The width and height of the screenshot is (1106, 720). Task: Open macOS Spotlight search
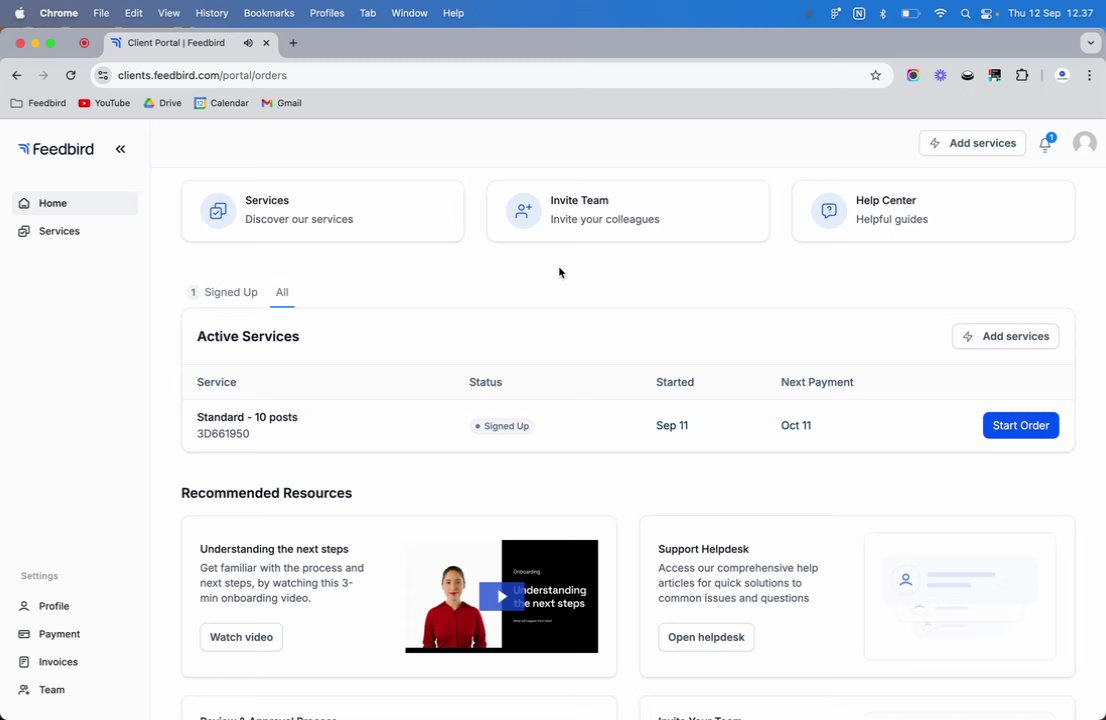click(965, 13)
